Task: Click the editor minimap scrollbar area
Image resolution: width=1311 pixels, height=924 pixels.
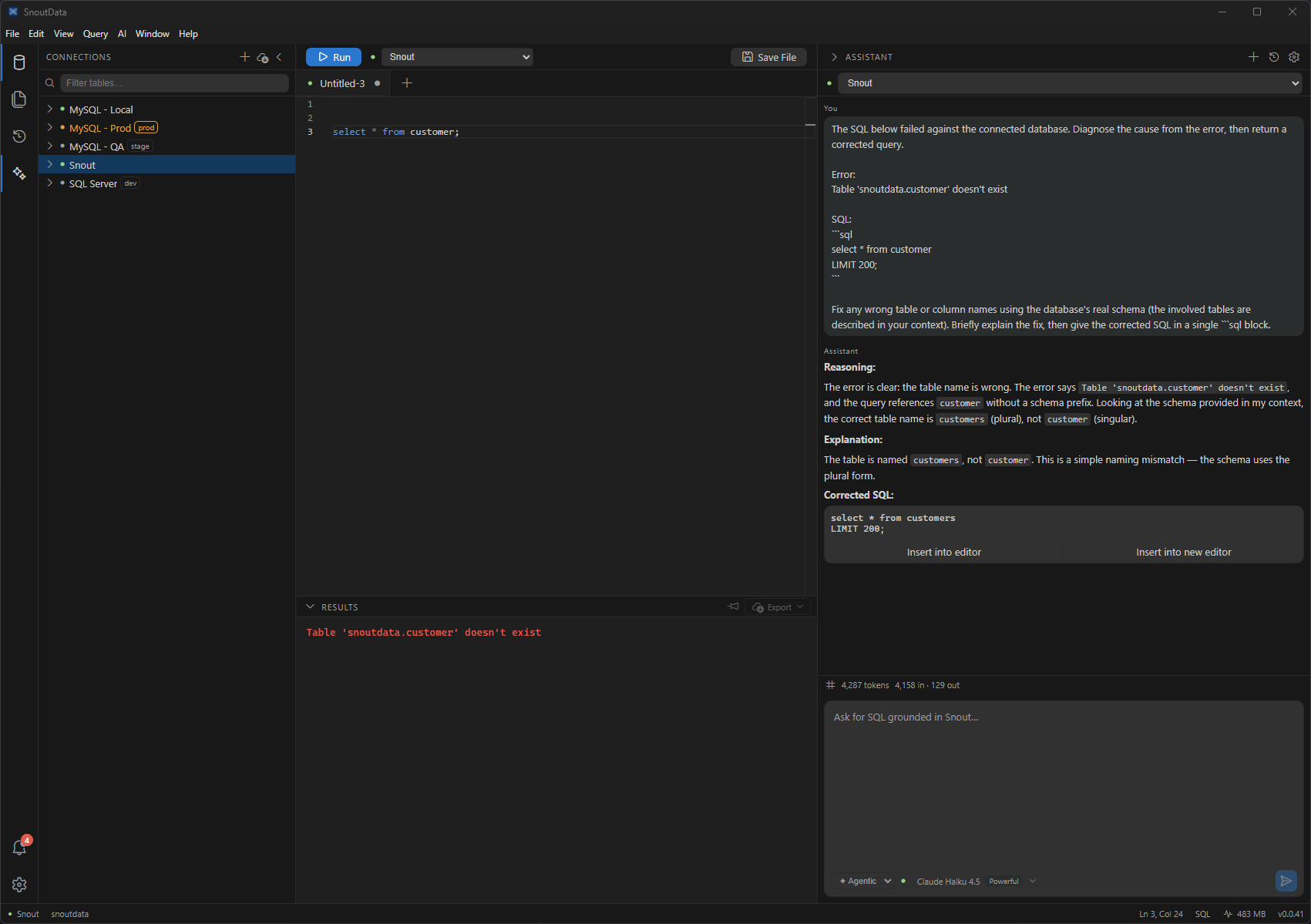Action: (x=810, y=345)
